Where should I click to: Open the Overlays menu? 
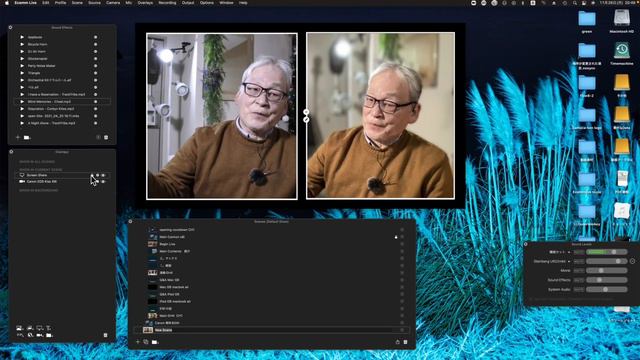(145, 3)
